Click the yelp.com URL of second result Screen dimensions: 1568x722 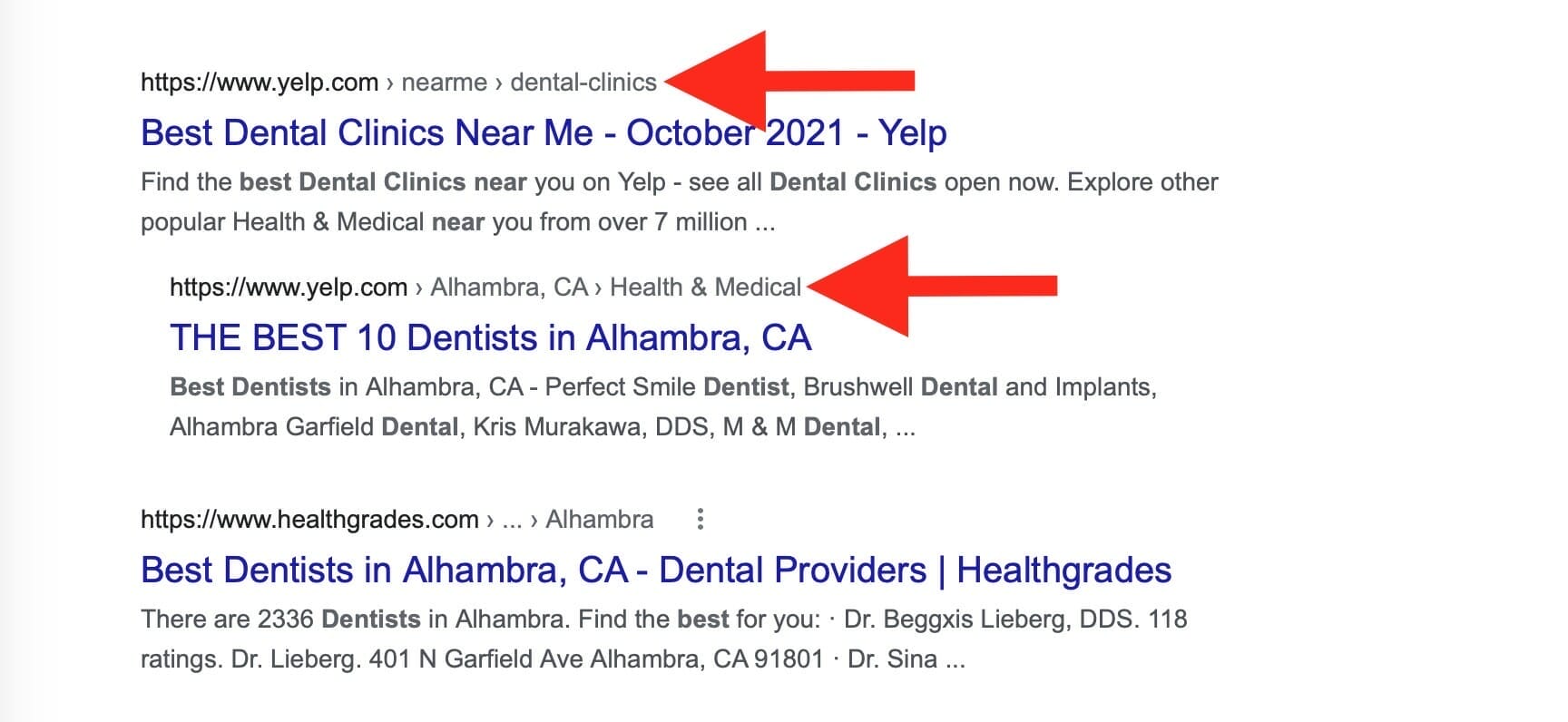point(287,287)
